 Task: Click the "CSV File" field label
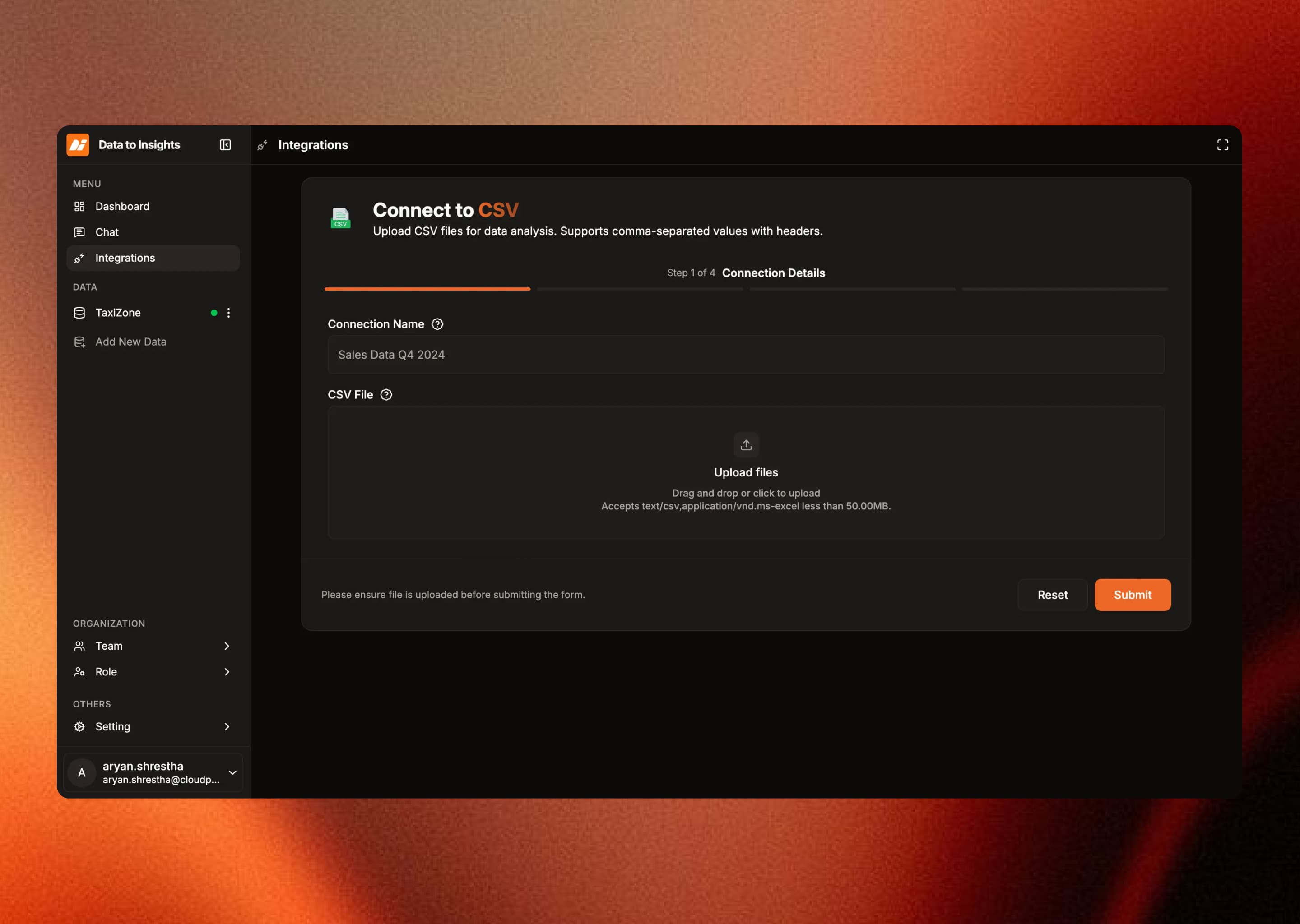click(x=351, y=395)
